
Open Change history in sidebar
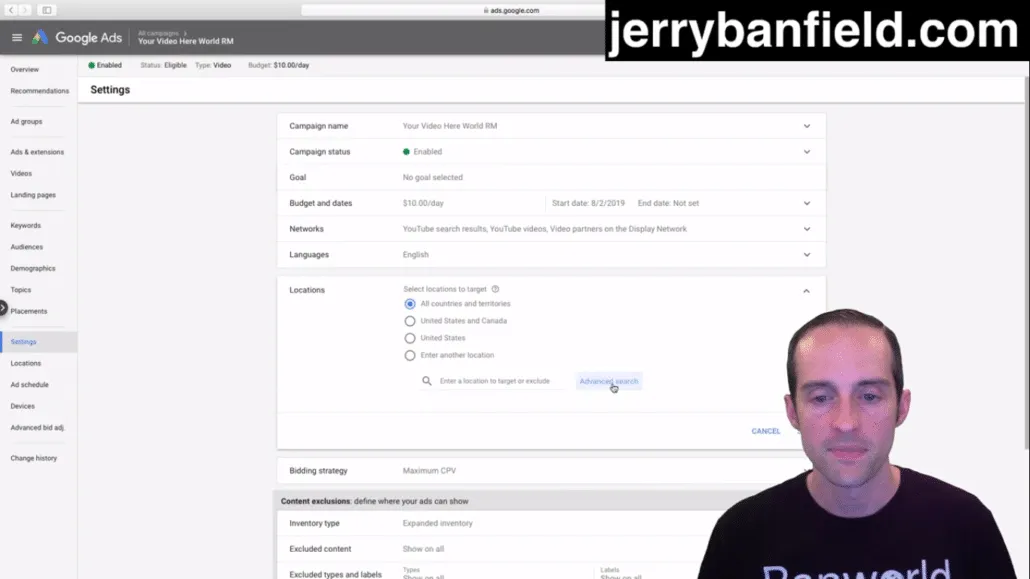coord(34,458)
